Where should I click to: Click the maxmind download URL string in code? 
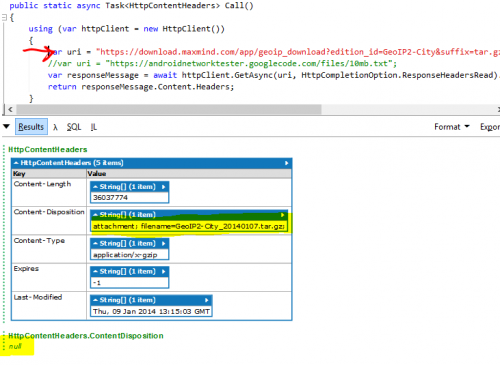(x=298, y=52)
